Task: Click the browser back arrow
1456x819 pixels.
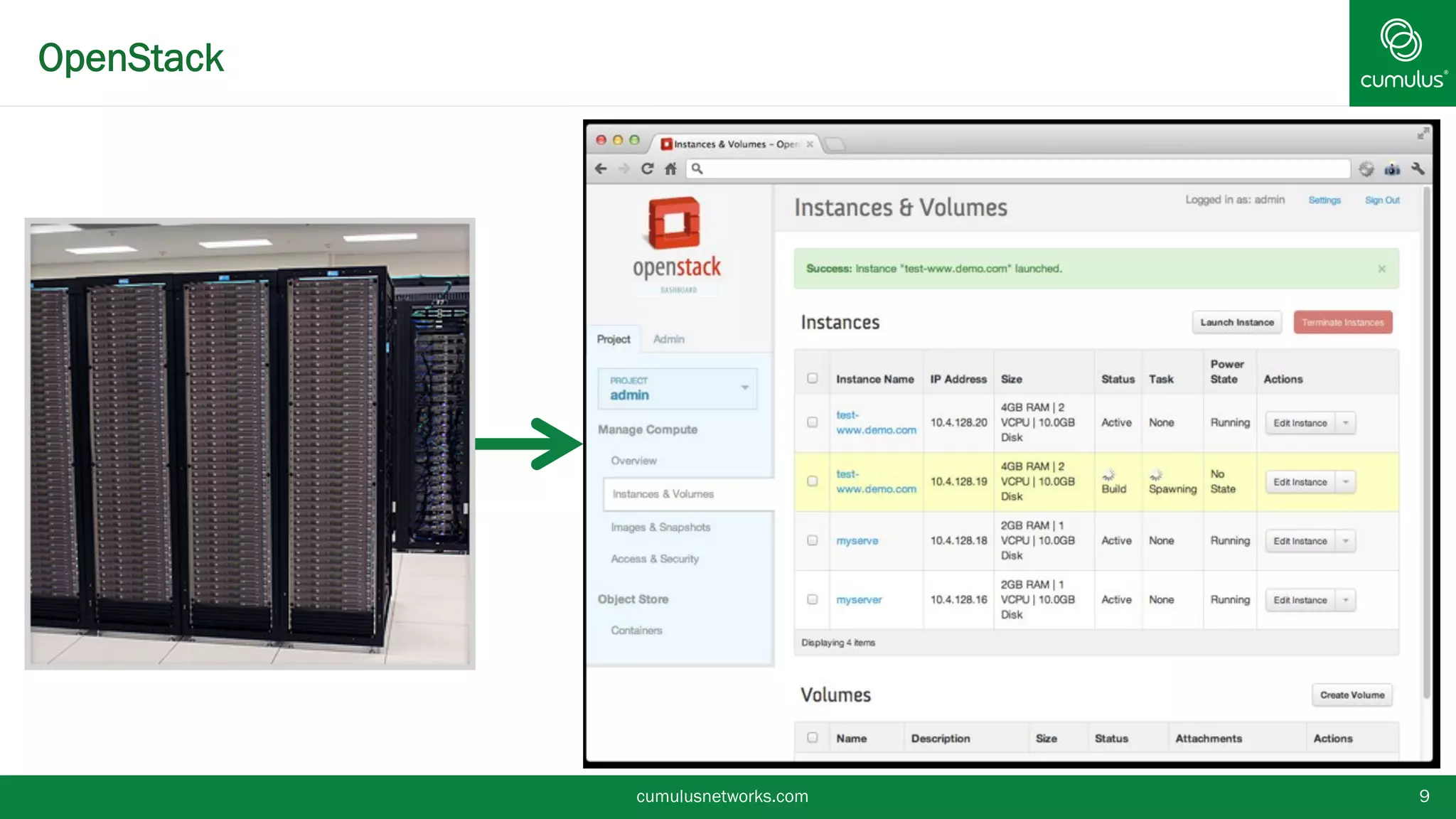Action: pyautogui.click(x=601, y=168)
